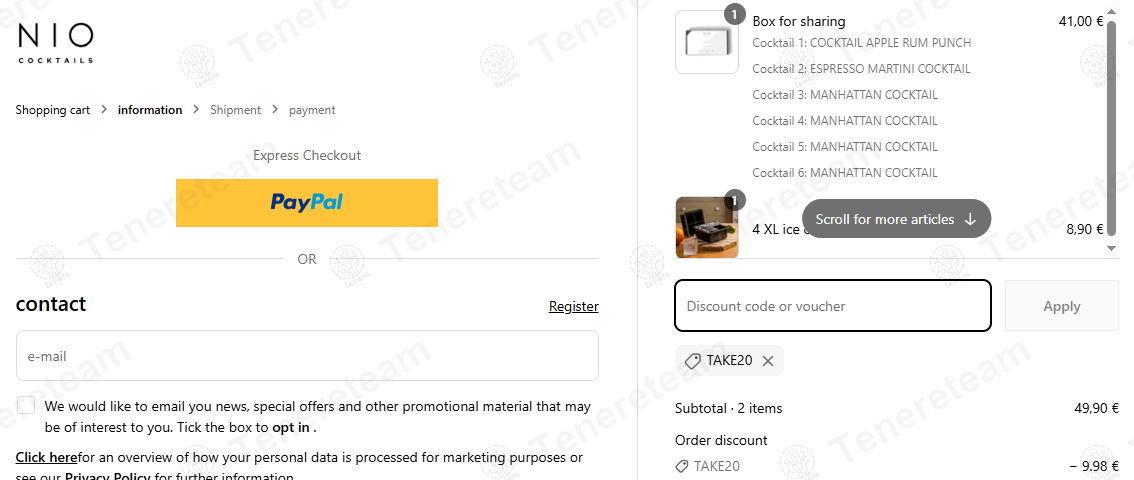Viewport: 1134px width, 480px height.
Task: Pay with the PayPal express checkout button
Action: [x=307, y=202]
